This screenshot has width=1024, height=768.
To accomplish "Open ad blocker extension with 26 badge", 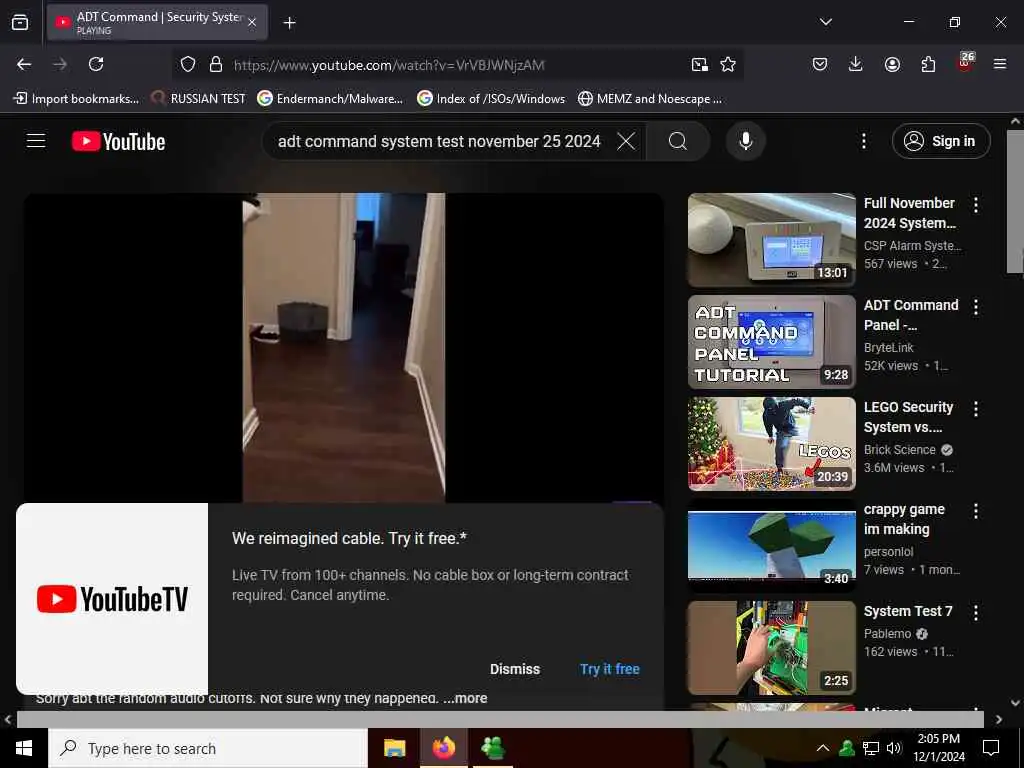I will point(965,63).
